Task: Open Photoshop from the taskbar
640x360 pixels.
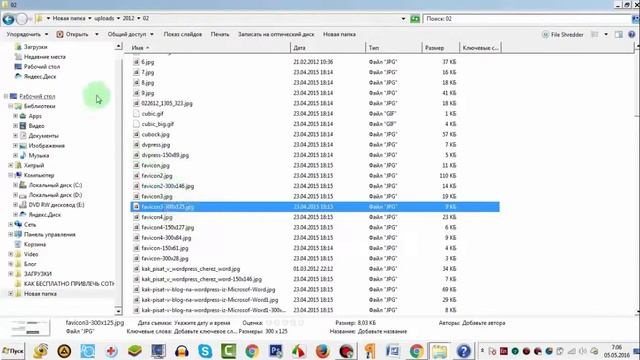Action: (276, 351)
